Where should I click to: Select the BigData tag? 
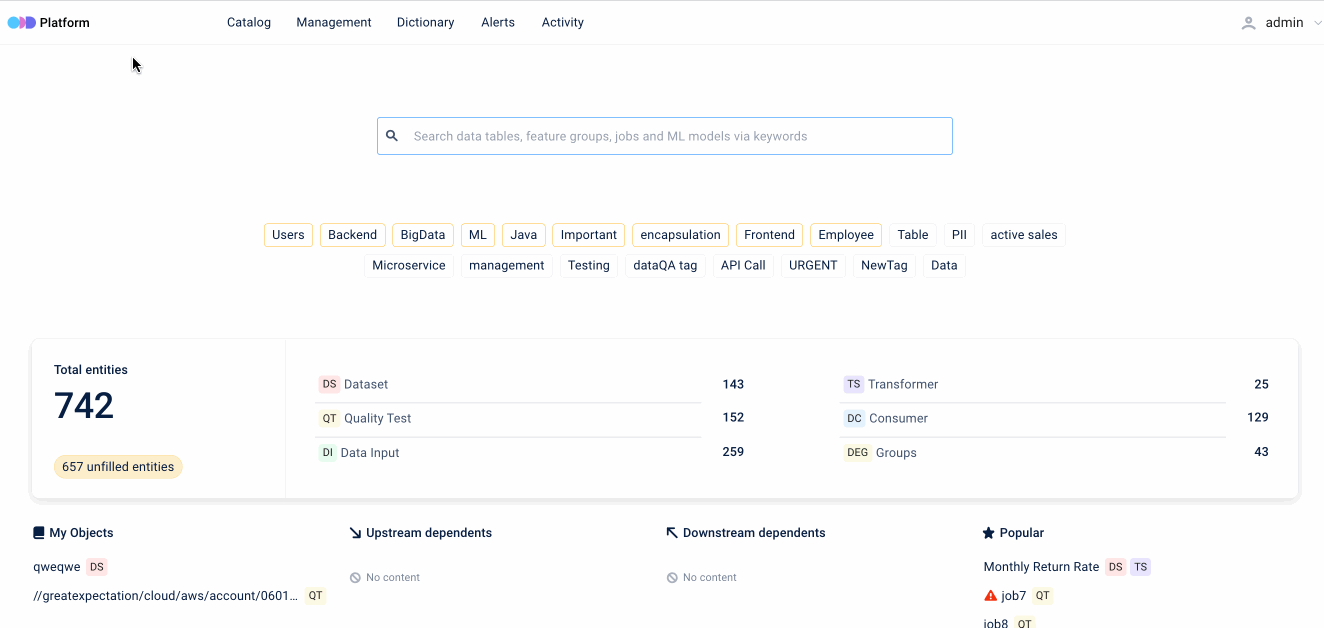point(423,235)
